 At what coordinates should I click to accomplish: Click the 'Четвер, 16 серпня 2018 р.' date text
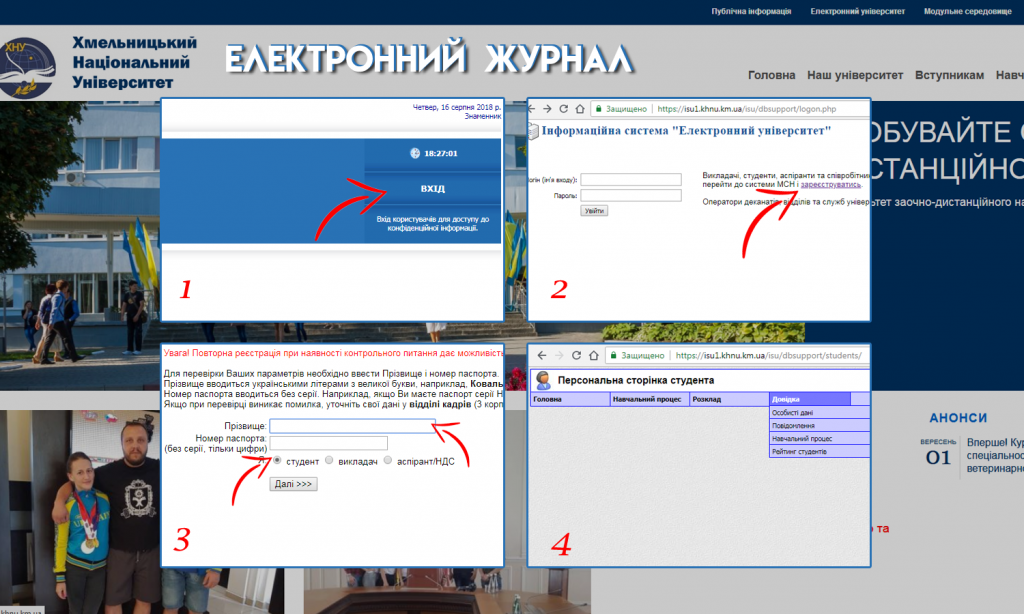457,107
